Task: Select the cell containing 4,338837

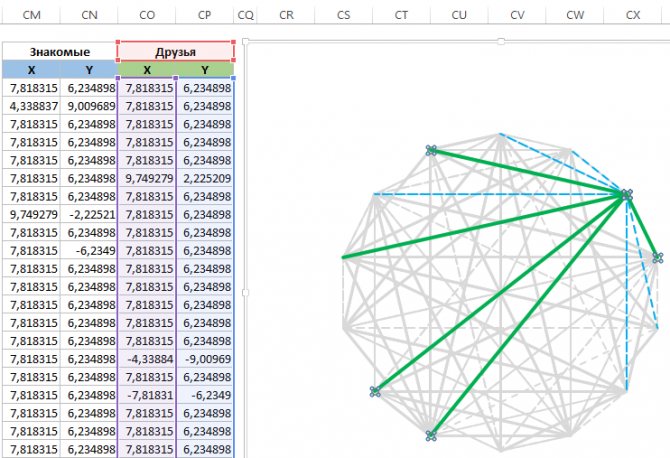Action: click(x=30, y=106)
